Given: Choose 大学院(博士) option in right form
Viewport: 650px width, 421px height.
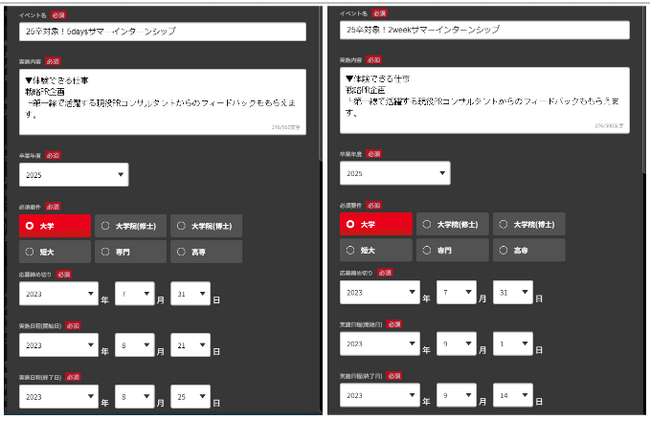Looking at the screenshot, I should click(x=529, y=224).
